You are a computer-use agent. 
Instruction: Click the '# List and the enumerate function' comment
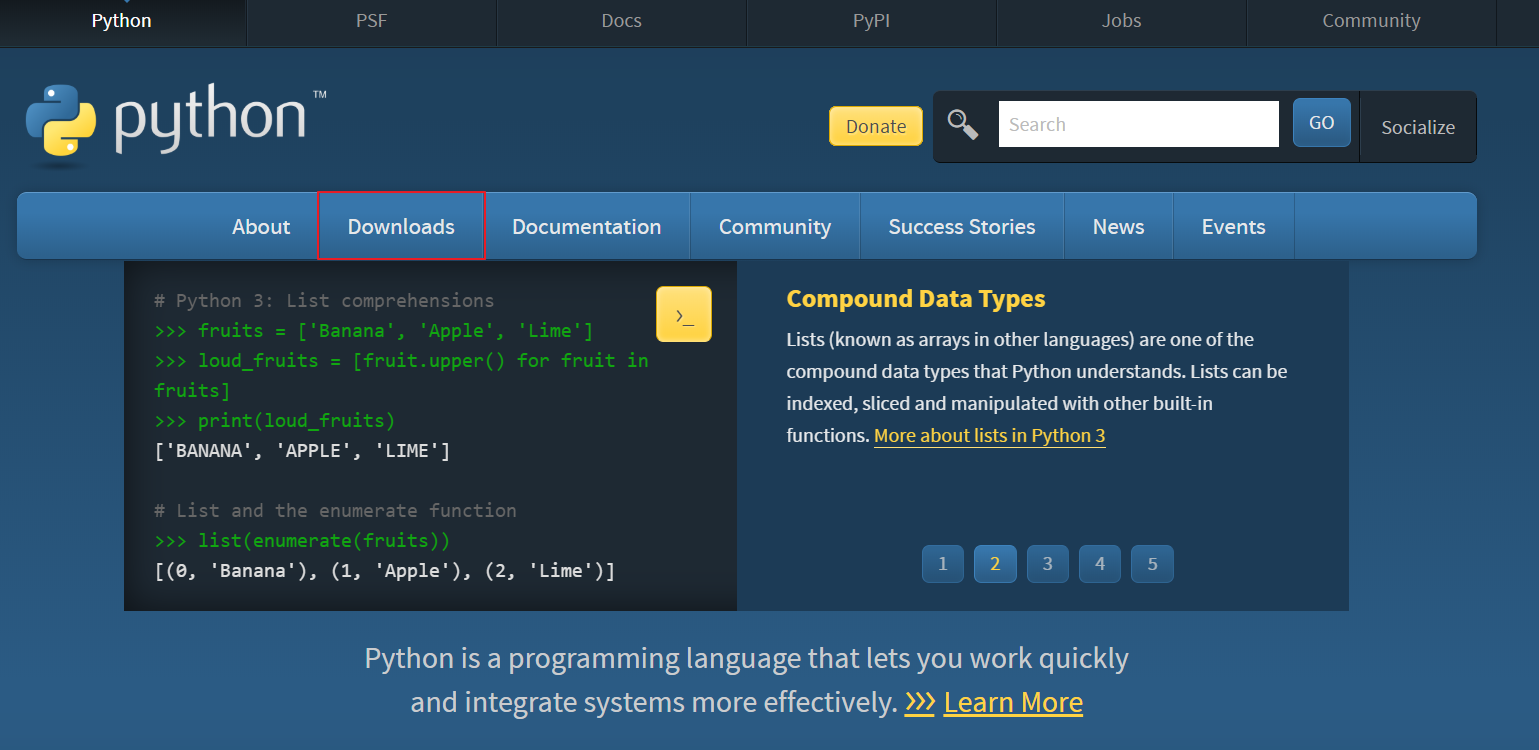click(x=335, y=511)
